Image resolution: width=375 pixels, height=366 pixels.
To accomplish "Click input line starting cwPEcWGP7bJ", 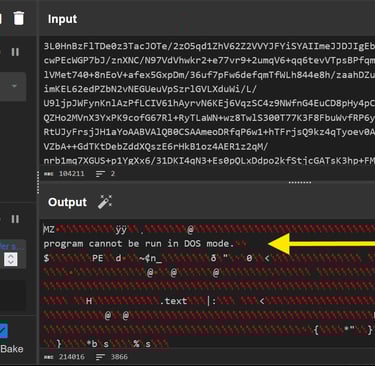I will [x=209, y=60].
